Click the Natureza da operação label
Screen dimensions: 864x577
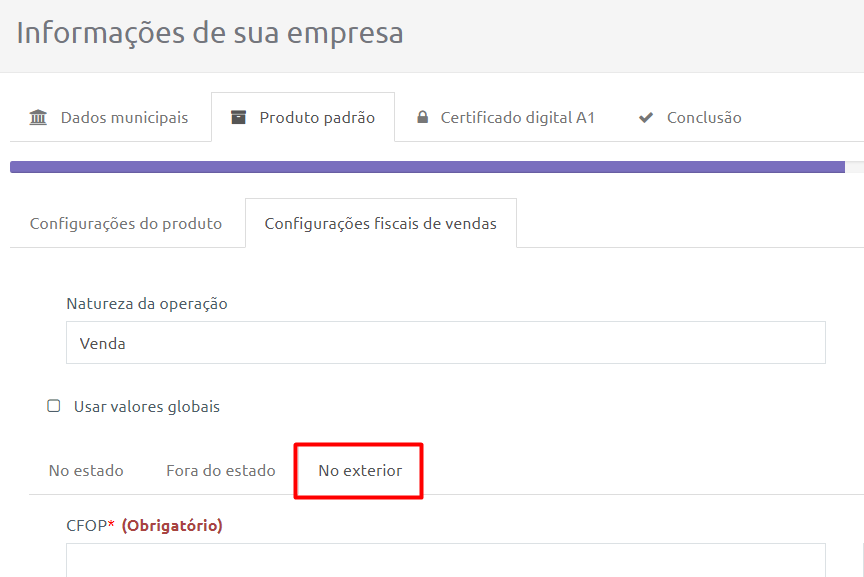(147, 304)
